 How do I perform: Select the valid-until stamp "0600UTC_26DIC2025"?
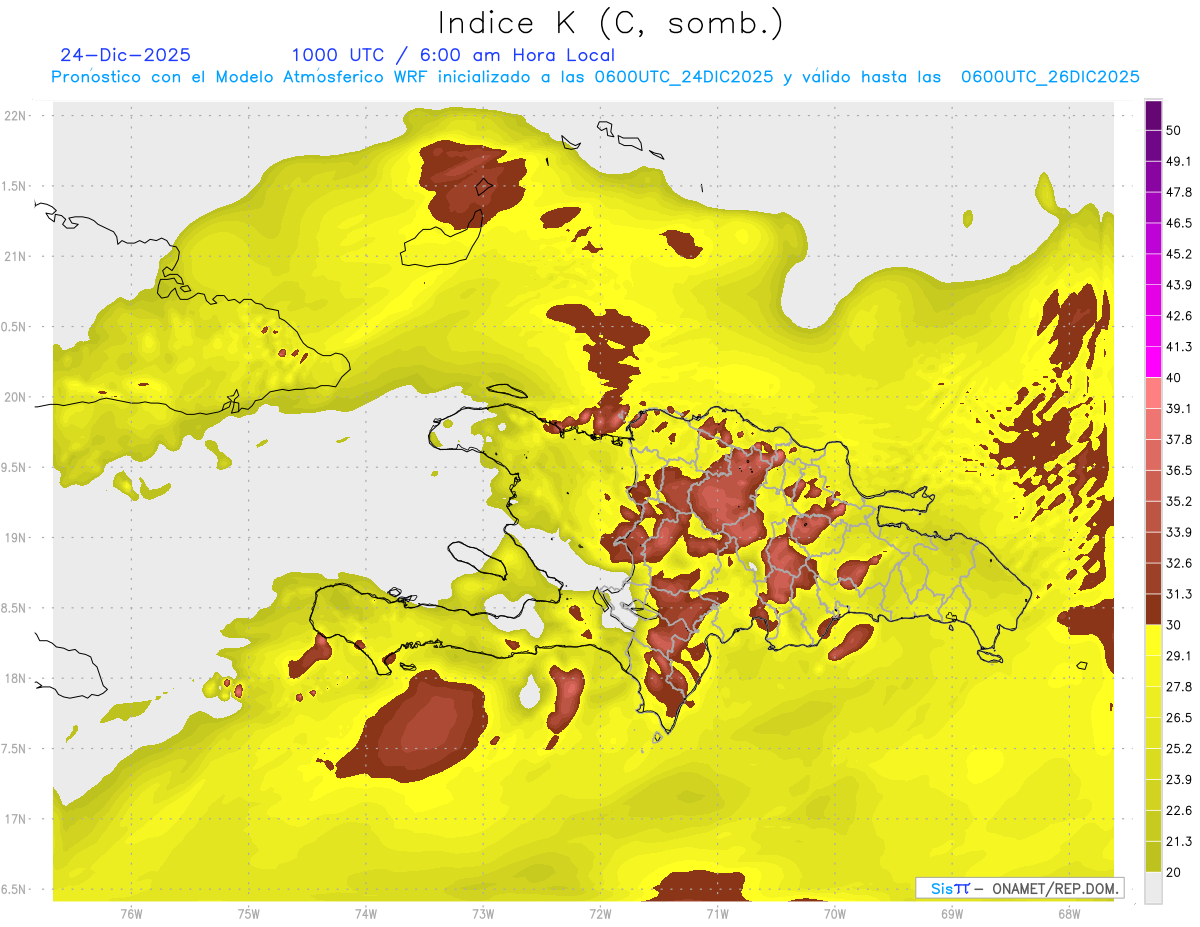(1050, 77)
